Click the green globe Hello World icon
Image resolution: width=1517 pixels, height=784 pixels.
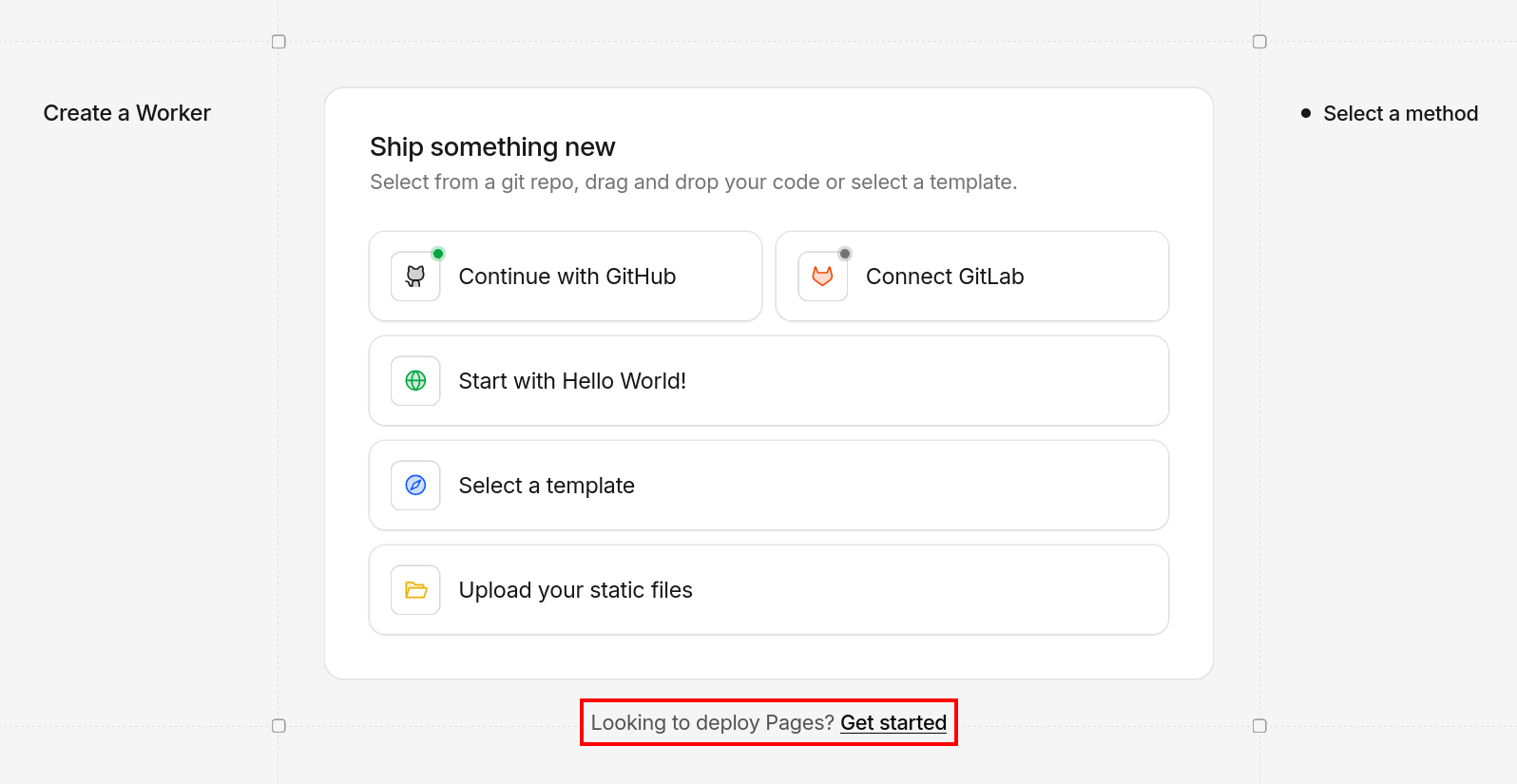coord(415,381)
